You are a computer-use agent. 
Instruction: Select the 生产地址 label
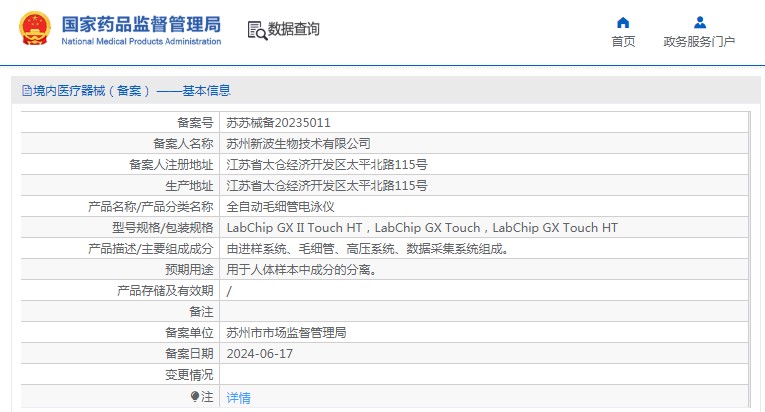coord(189,185)
